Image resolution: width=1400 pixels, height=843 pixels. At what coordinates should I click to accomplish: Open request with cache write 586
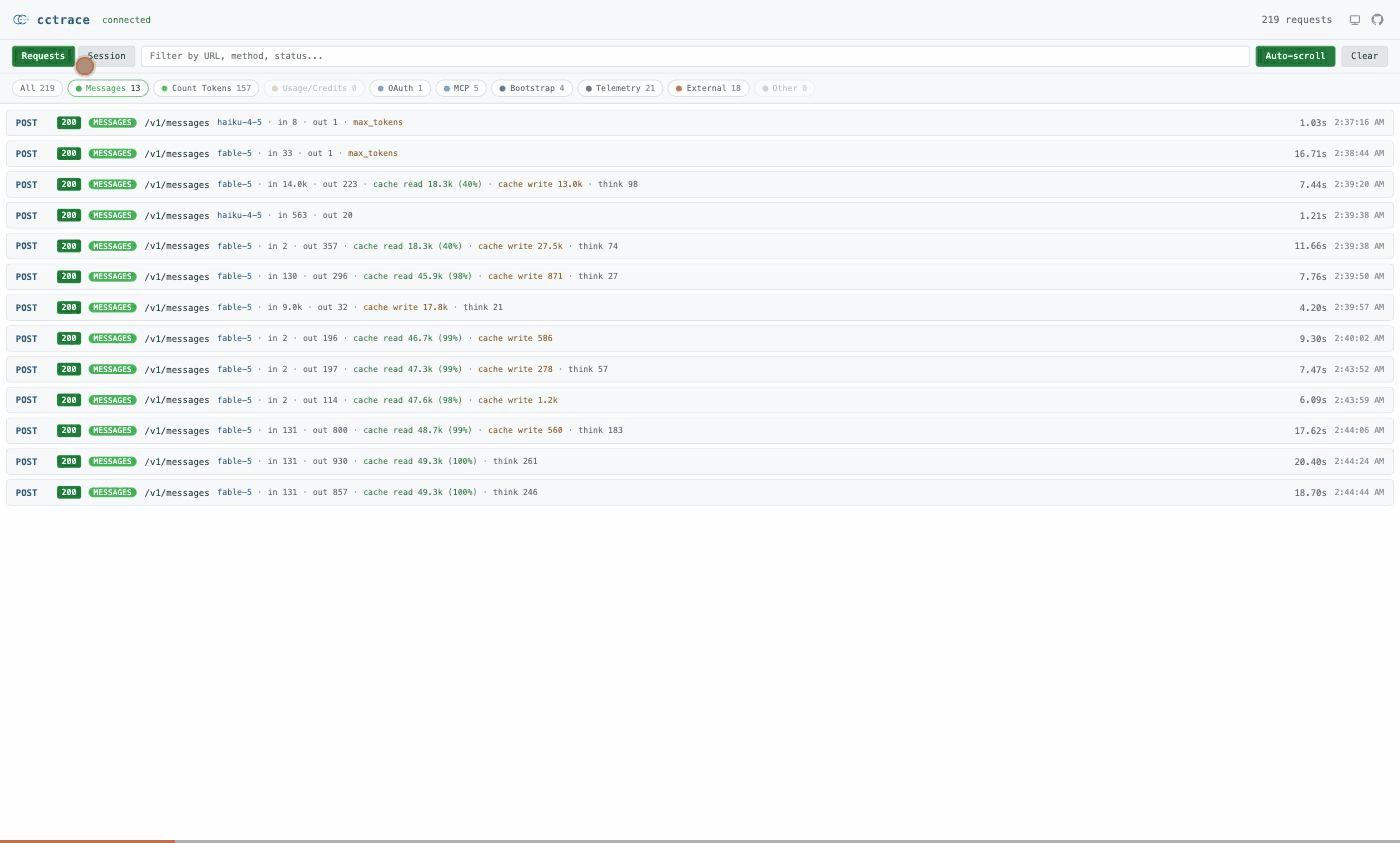700,338
